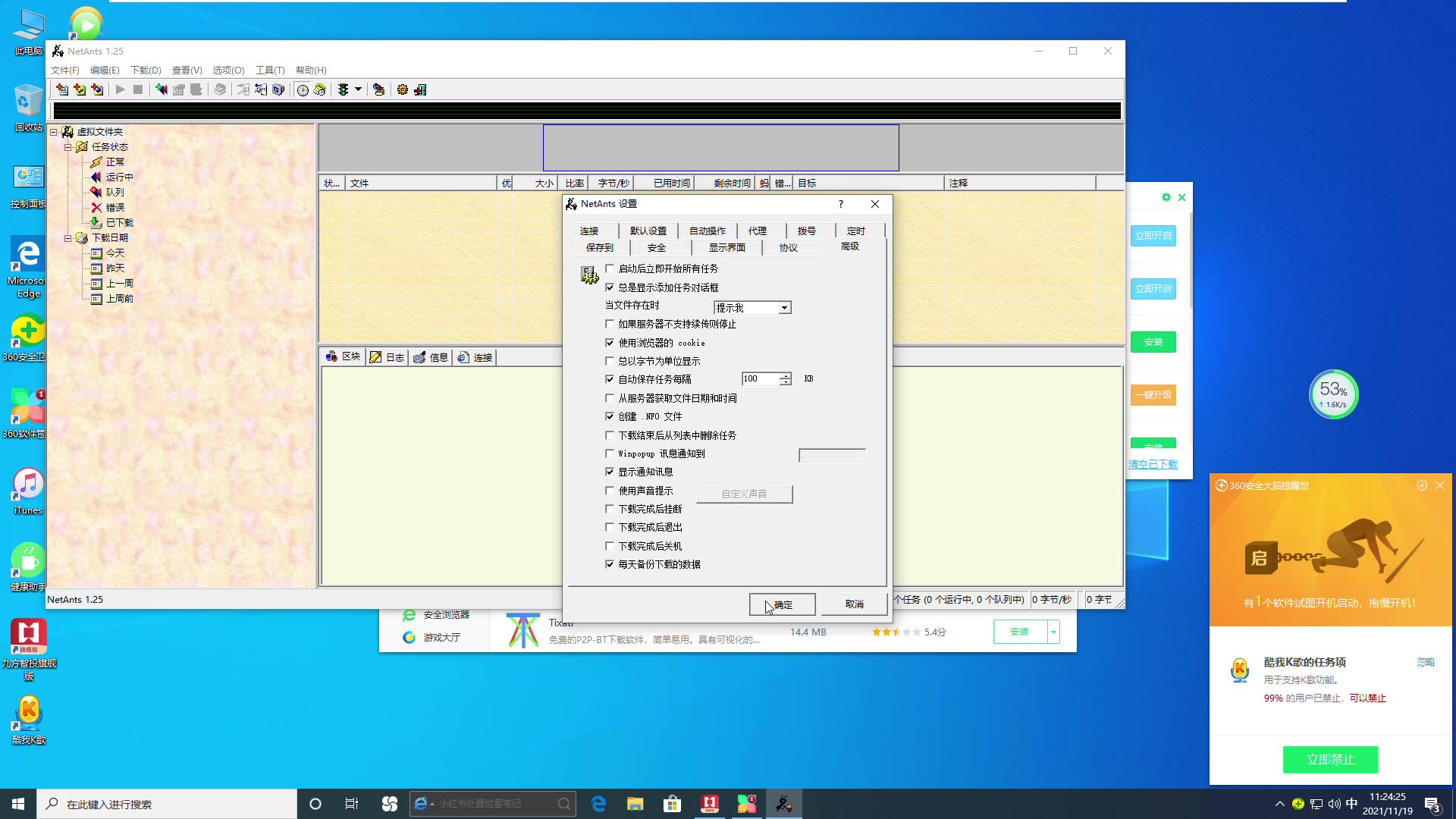Click the Windows Start button
The height and width of the screenshot is (819, 1456).
point(18,804)
